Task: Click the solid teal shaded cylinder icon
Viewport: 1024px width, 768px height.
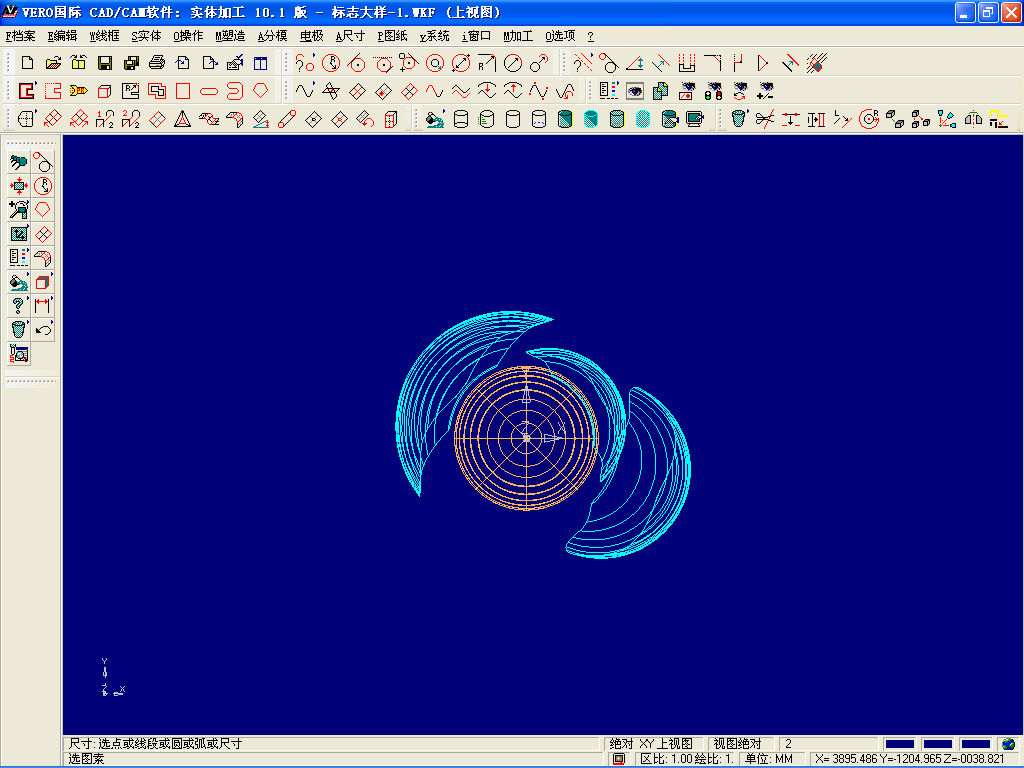Action: [x=565, y=119]
